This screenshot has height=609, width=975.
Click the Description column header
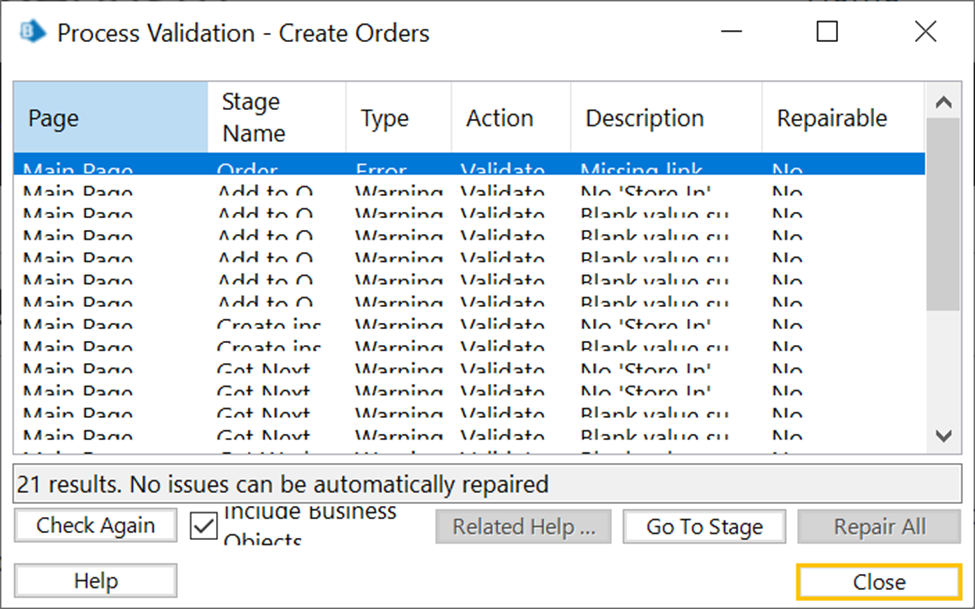pos(665,118)
